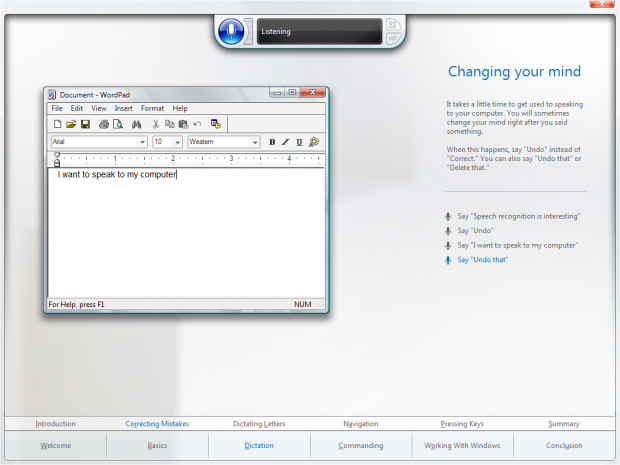Open Print Preview from the toolbar
620x465 pixels.
pos(118,124)
